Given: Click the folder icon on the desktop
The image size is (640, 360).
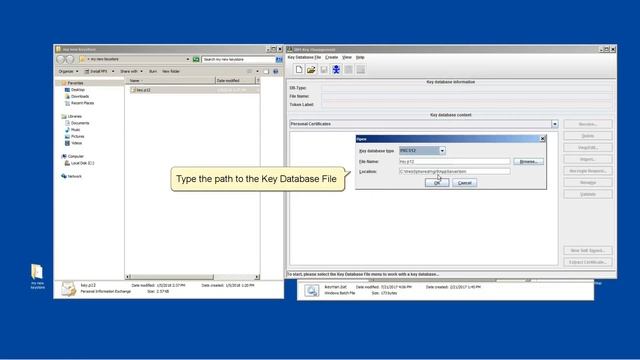Looking at the screenshot, I should (x=37, y=272).
